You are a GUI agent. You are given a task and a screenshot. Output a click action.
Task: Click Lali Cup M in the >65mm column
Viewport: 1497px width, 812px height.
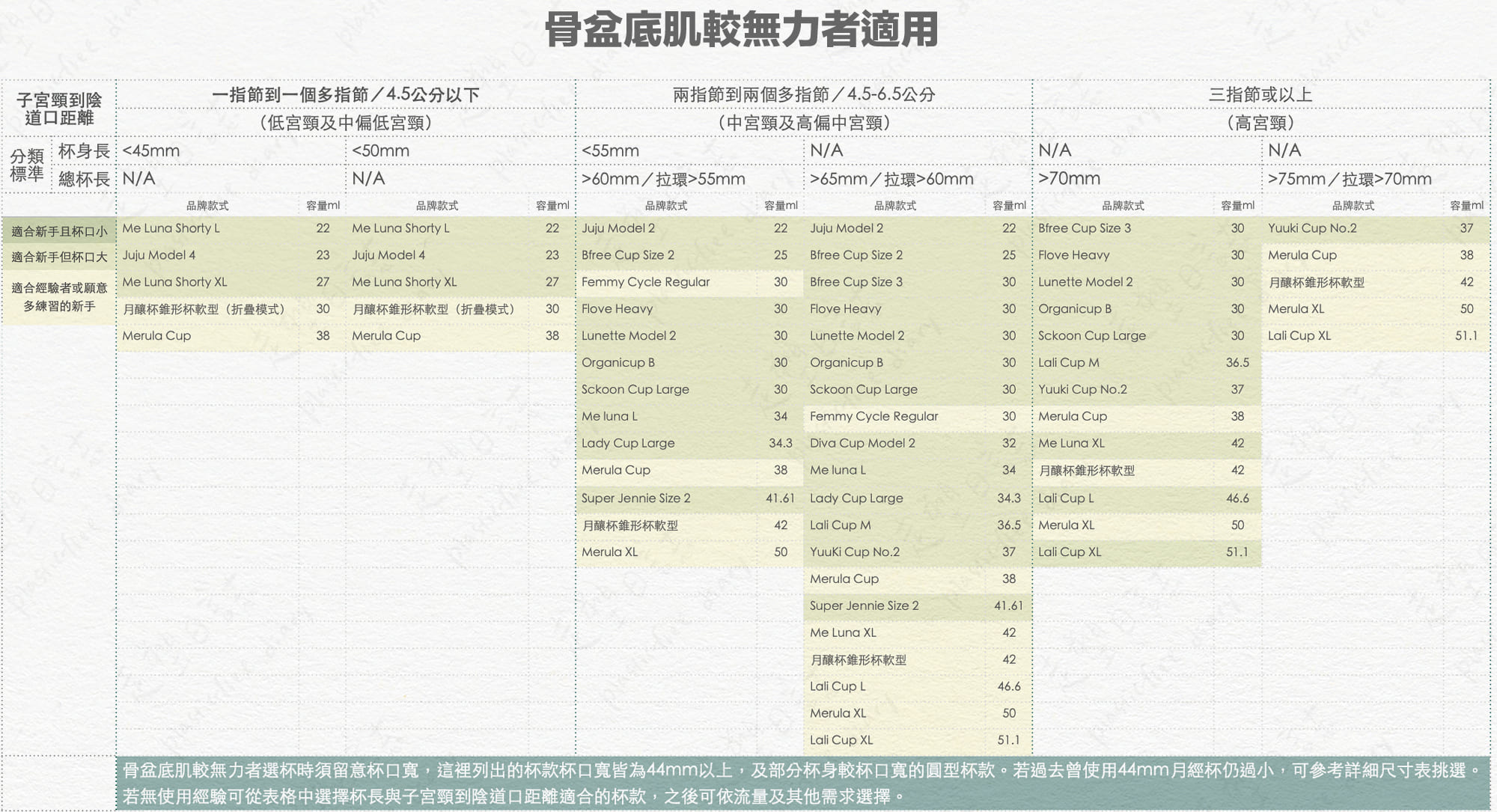(x=840, y=525)
